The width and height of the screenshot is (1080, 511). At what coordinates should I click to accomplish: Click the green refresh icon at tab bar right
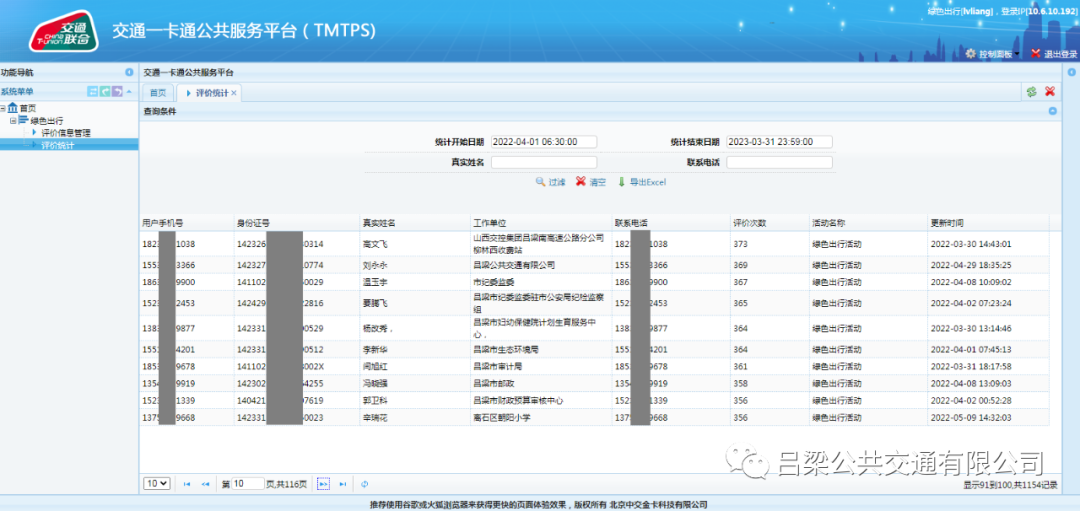(x=1031, y=92)
